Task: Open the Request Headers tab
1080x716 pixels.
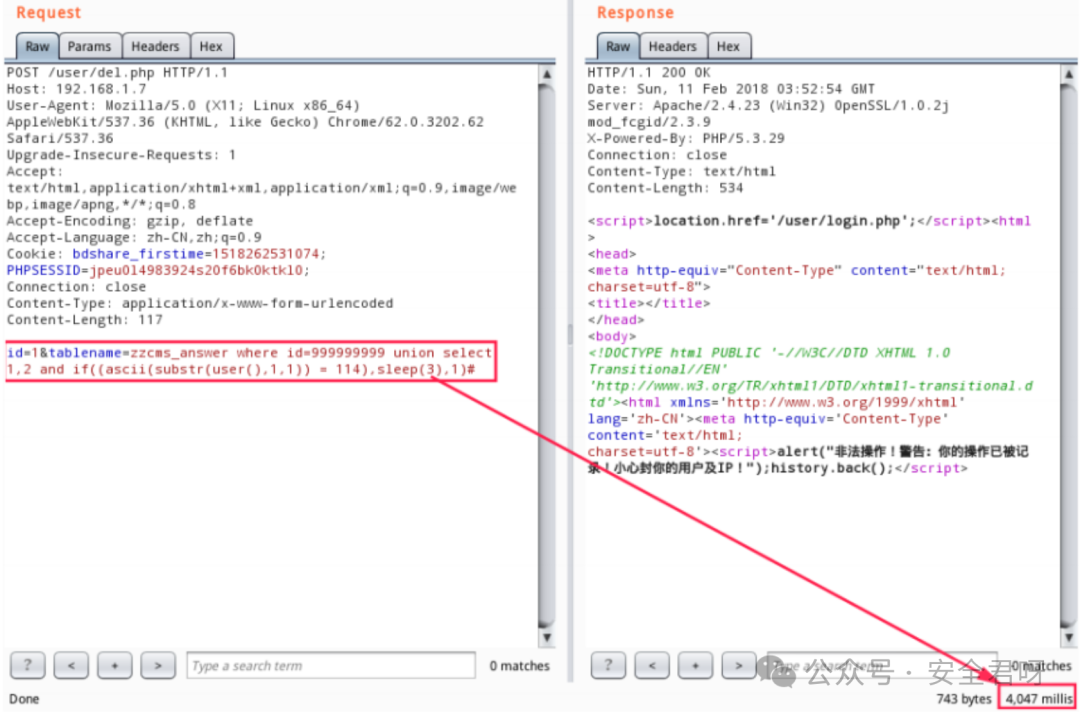Action: 155,46
